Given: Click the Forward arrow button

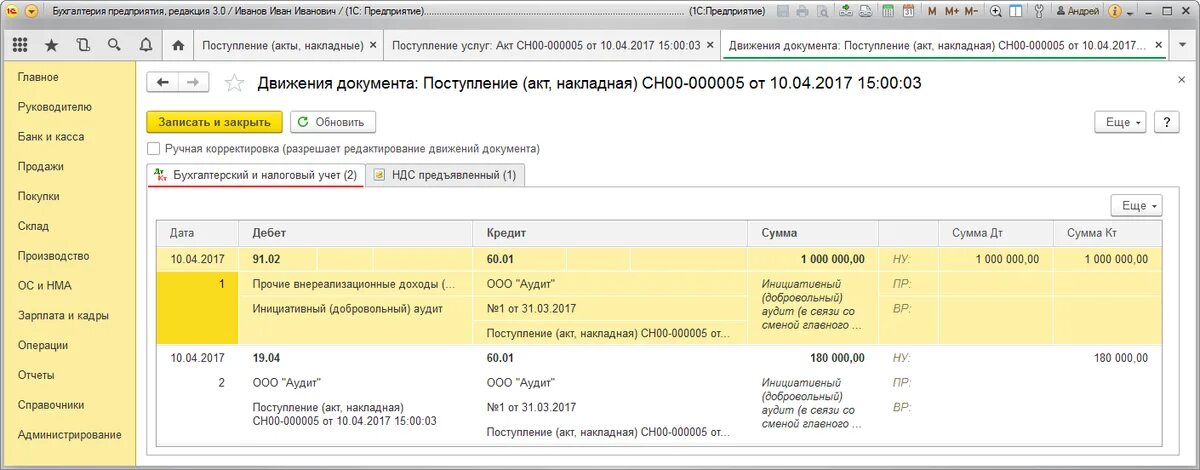Looking at the screenshot, I should [193, 83].
